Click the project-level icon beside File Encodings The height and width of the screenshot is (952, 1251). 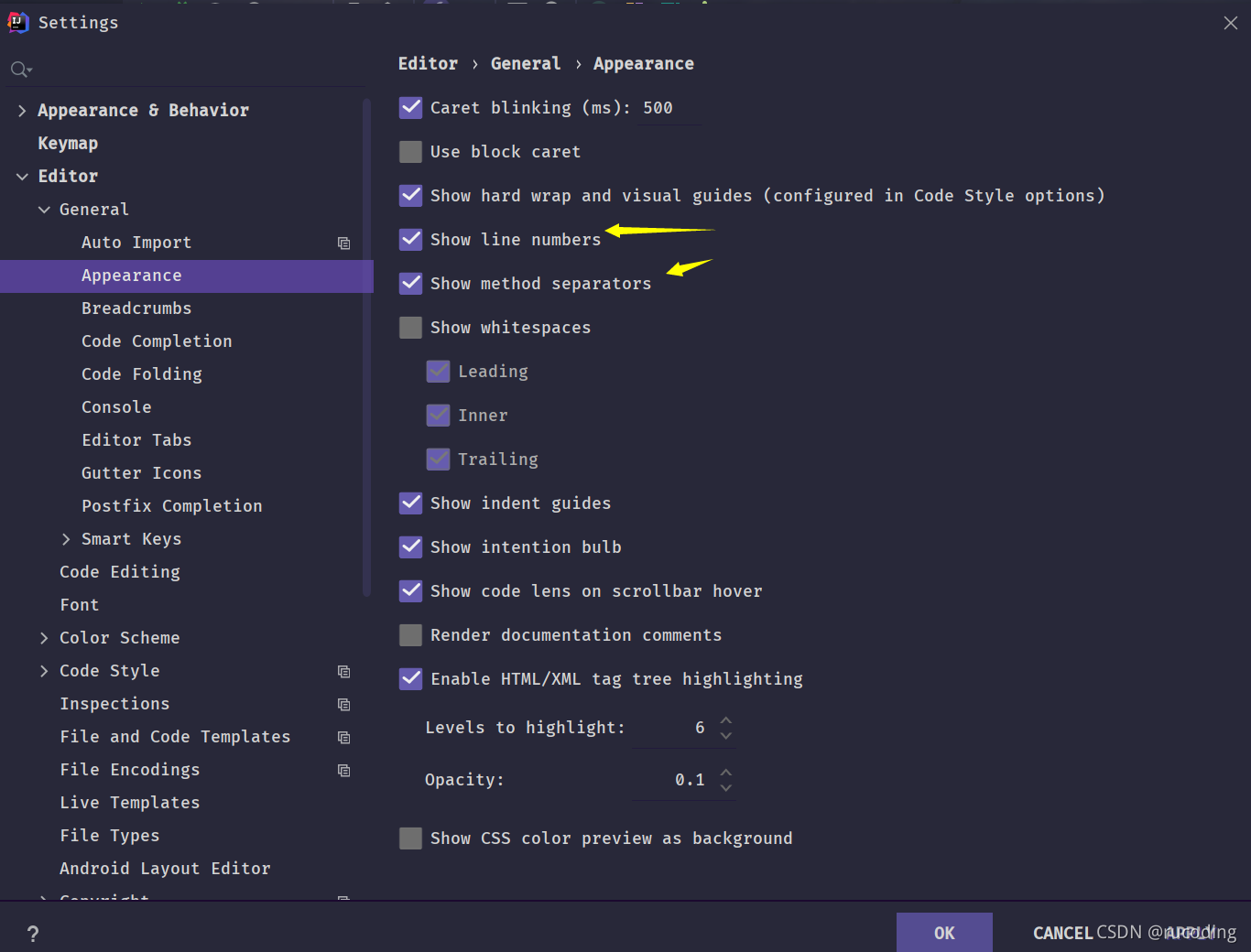[x=344, y=770]
